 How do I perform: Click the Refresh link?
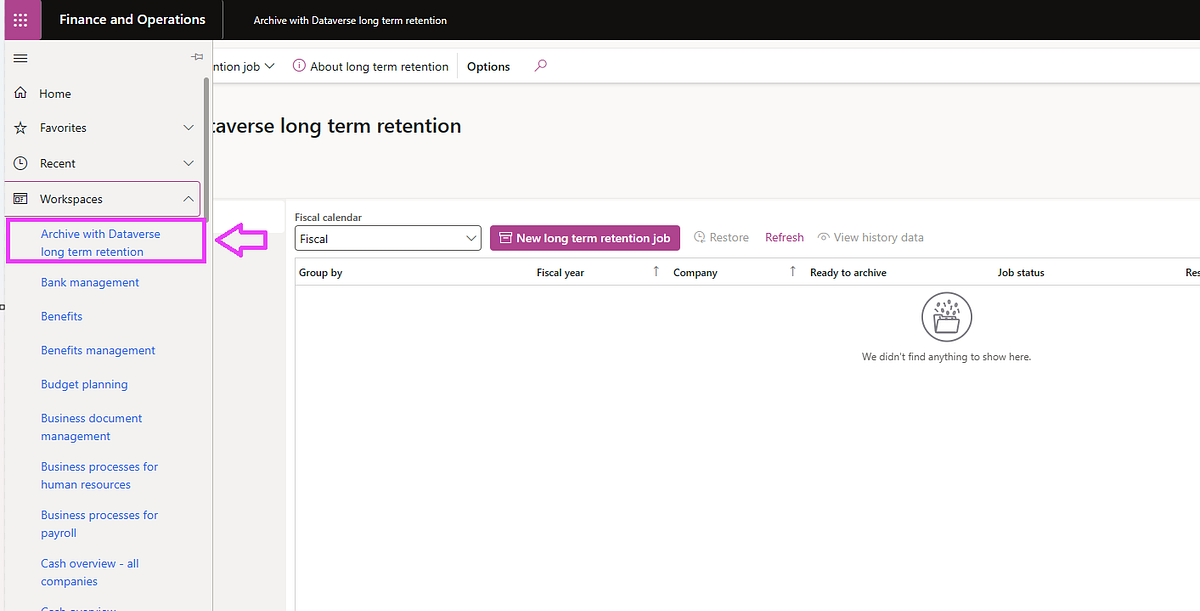784,237
